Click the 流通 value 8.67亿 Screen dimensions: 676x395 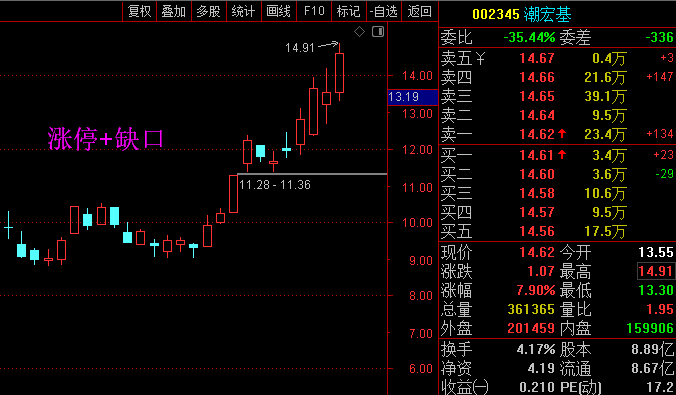653,368
